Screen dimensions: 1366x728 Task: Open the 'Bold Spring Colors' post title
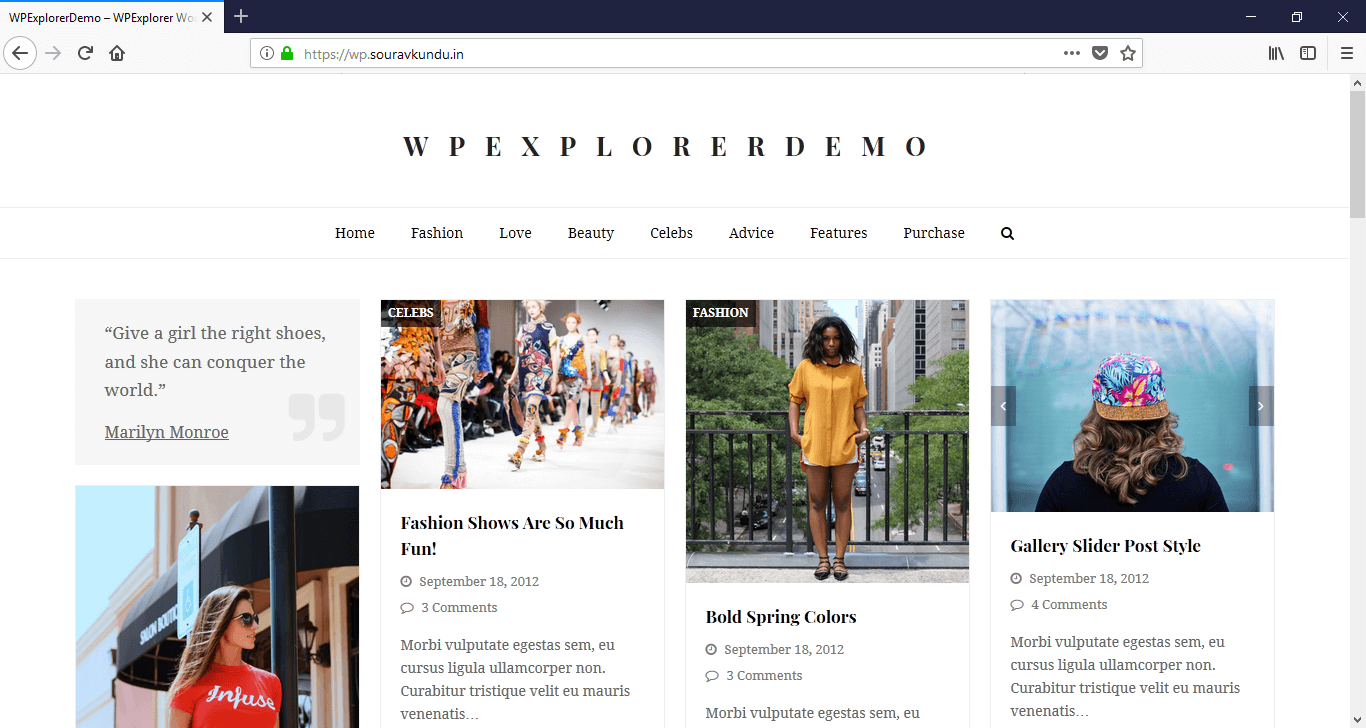pyautogui.click(x=781, y=617)
